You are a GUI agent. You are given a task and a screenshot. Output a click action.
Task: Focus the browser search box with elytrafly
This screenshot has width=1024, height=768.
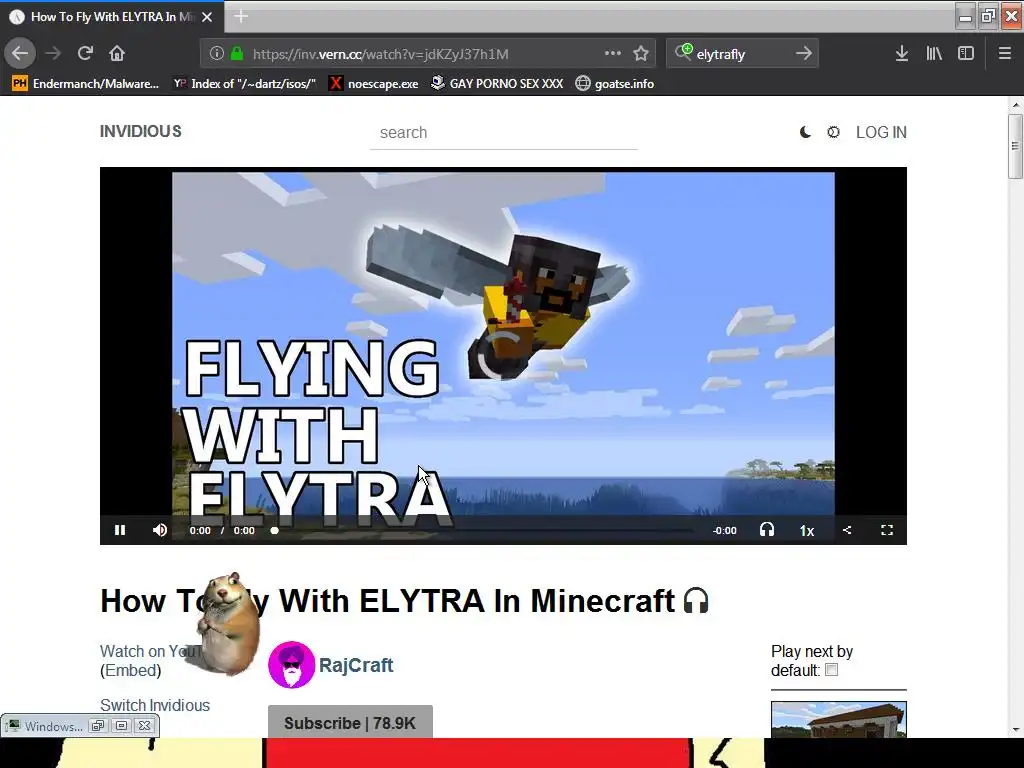(743, 54)
